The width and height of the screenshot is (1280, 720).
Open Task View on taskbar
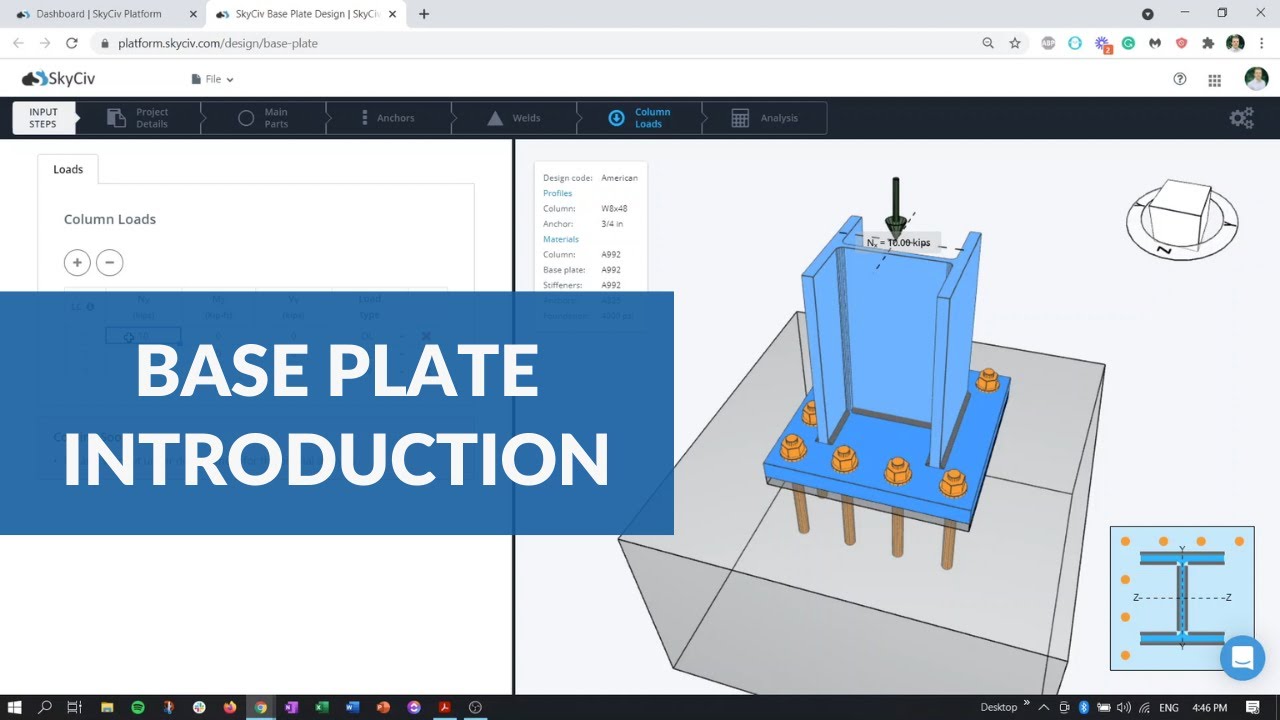[x=74, y=707]
